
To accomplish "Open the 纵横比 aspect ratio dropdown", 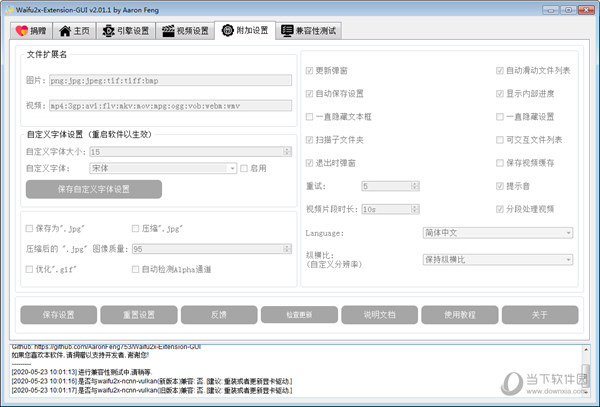I will click(498, 260).
